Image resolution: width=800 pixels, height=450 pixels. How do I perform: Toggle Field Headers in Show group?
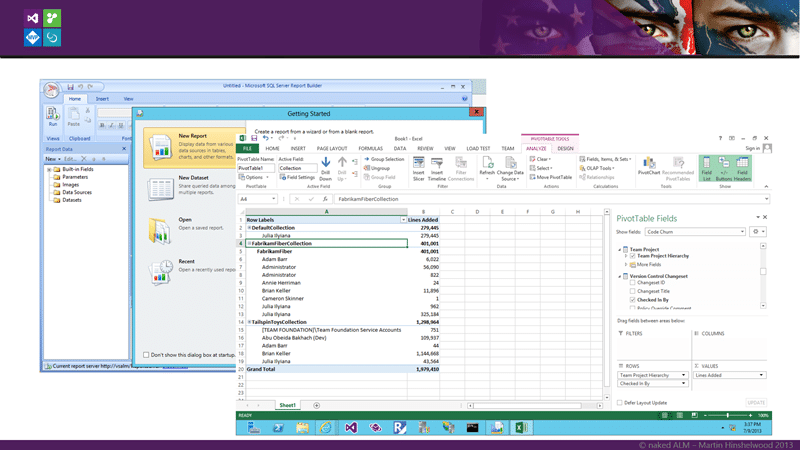click(x=742, y=169)
